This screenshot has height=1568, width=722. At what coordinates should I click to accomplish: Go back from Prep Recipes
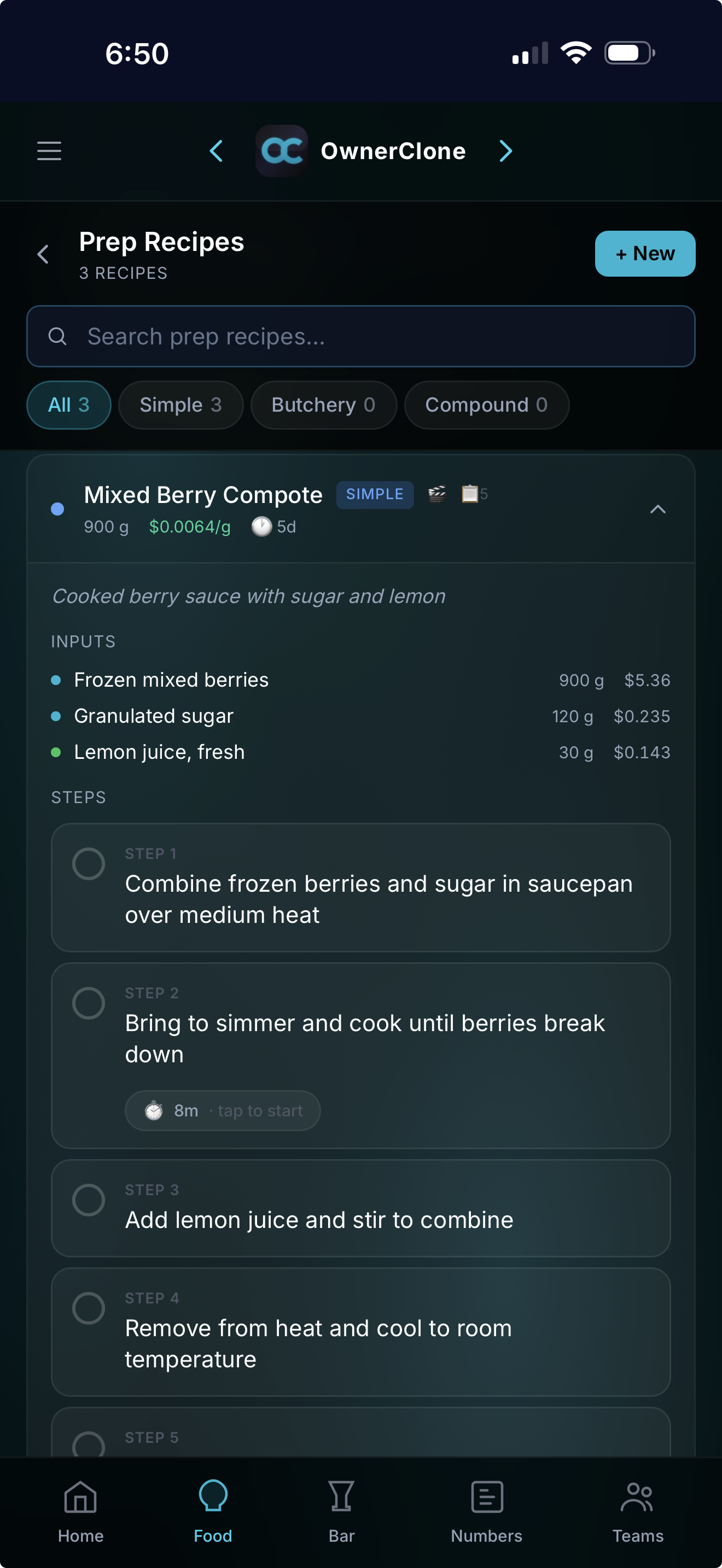43,254
